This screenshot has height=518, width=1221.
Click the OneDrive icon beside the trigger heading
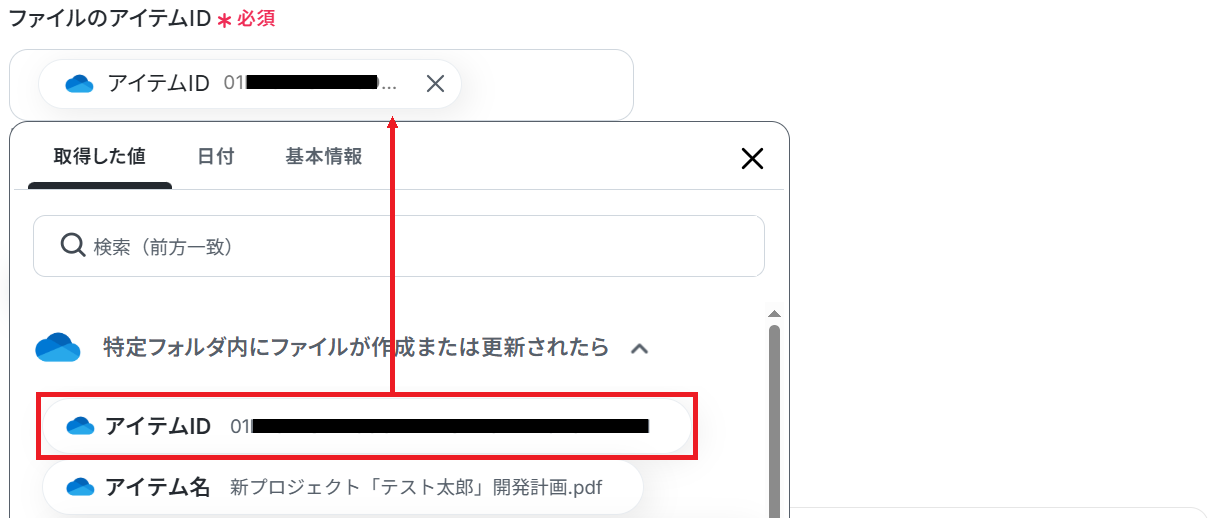pyautogui.click(x=57, y=348)
